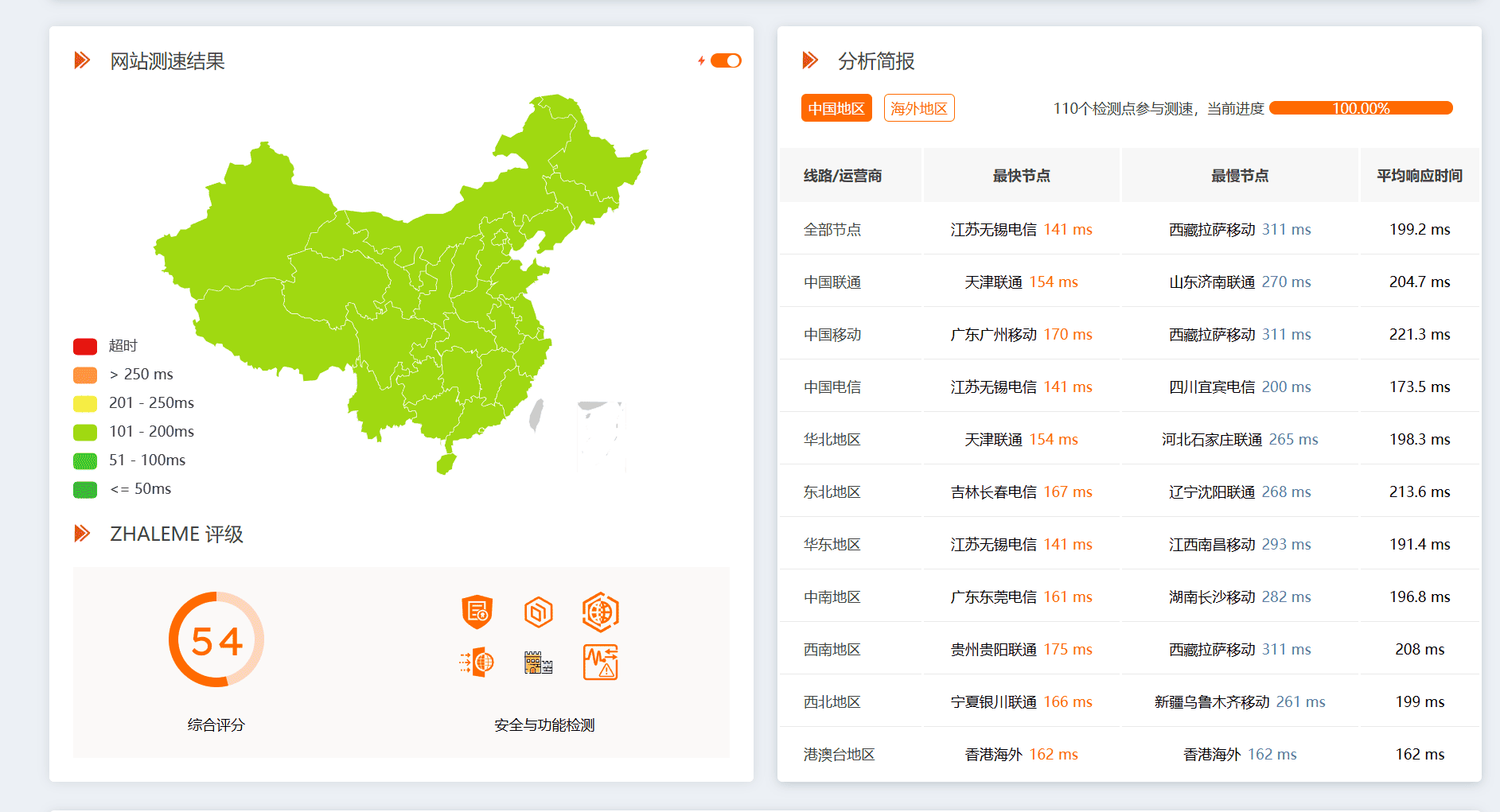This screenshot has height=812, width=1500.
Task: Click the 平均响应时间 column header
Action: [x=1419, y=176]
